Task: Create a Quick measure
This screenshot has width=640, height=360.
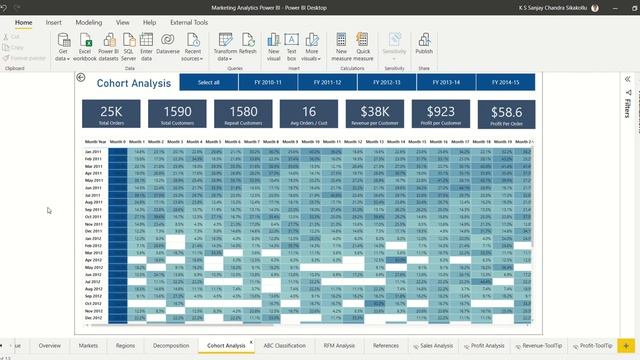Action: click(x=363, y=47)
